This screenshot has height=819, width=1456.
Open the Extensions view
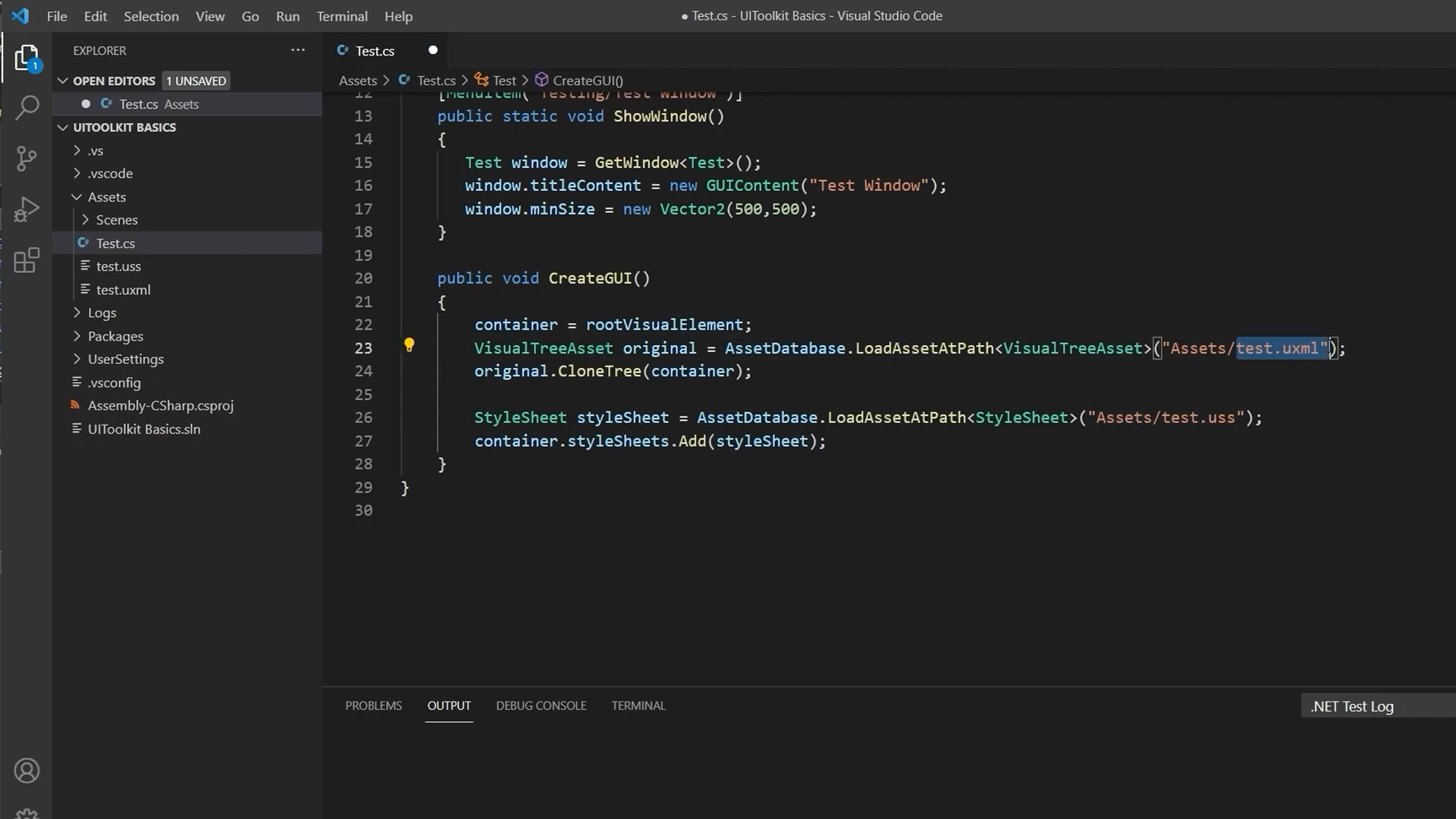(27, 260)
